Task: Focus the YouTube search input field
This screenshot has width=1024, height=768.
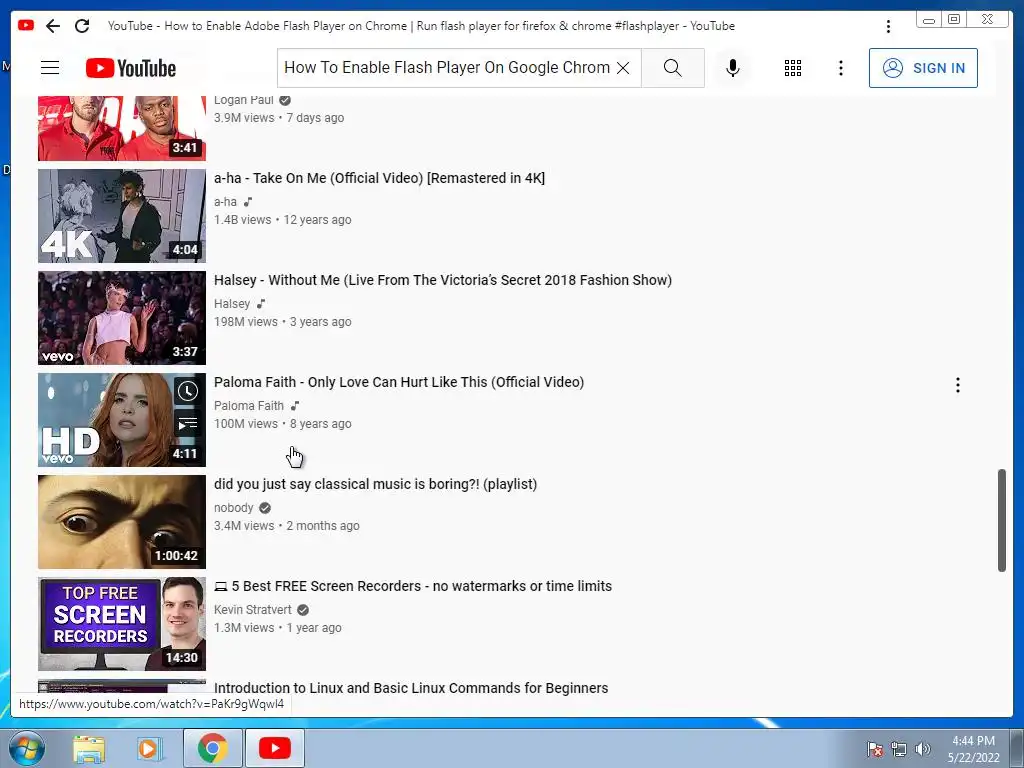Action: pyautogui.click(x=447, y=68)
